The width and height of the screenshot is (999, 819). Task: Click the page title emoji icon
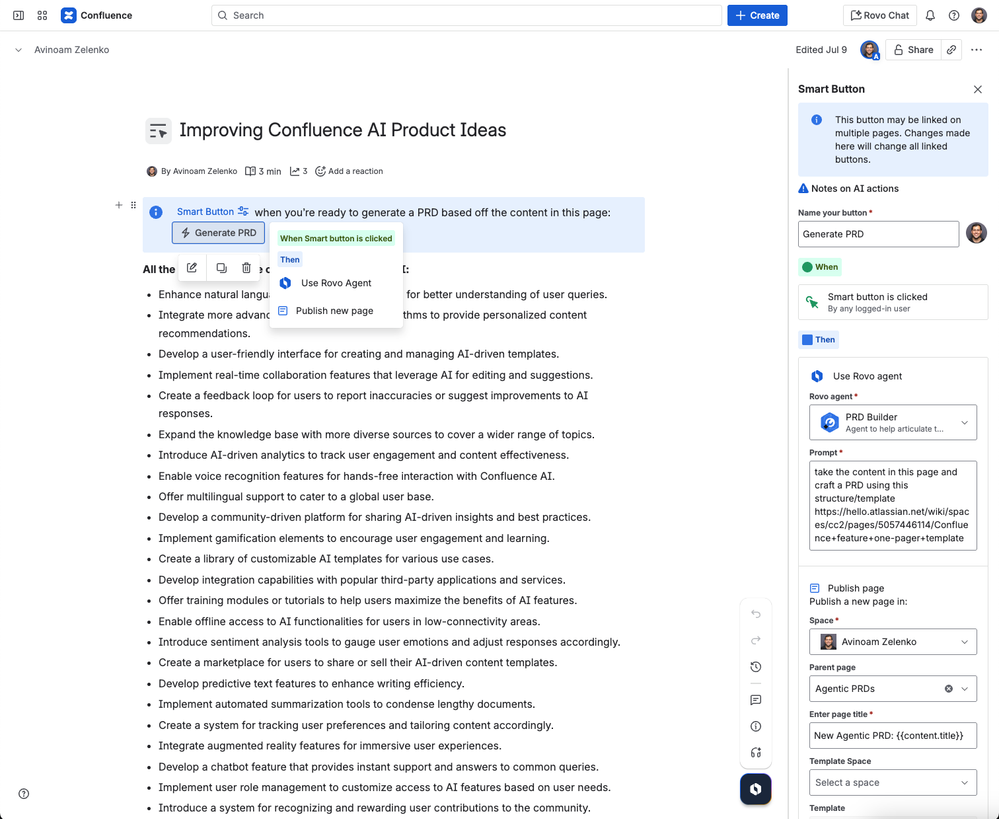[158, 131]
